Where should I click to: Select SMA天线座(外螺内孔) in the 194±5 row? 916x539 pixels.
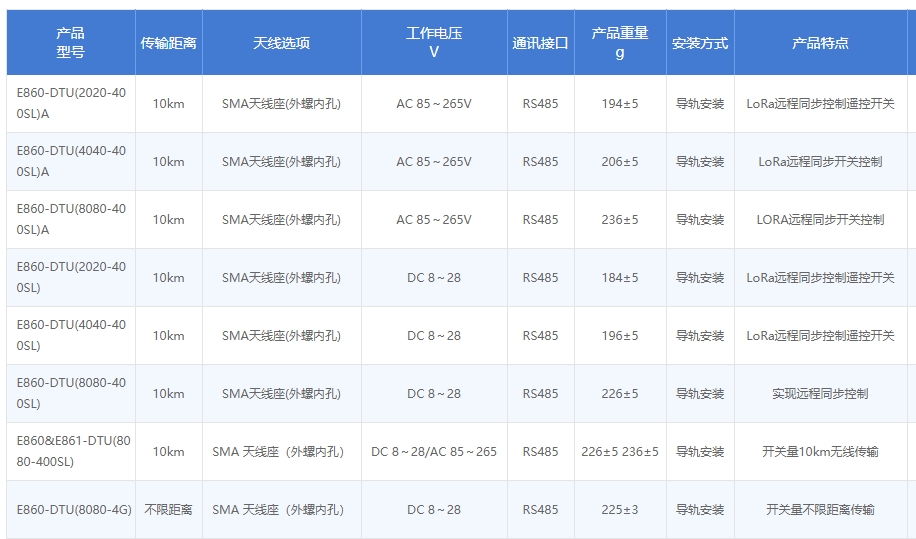(x=282, y=103)
